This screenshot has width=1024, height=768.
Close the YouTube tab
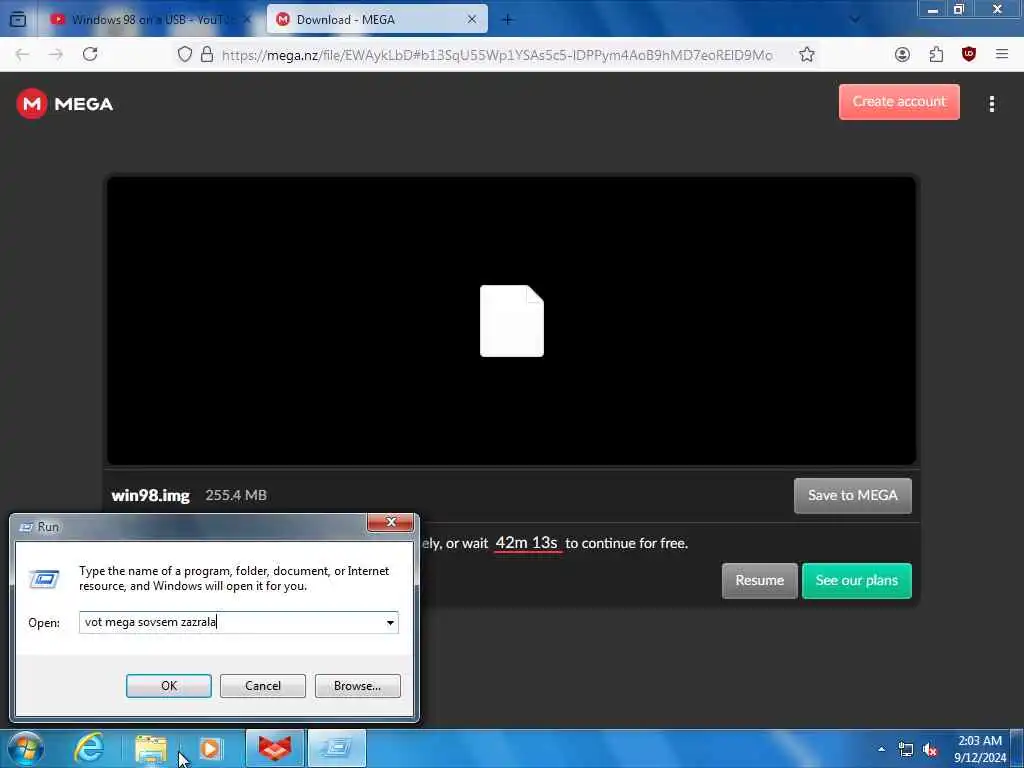[x=248, y=20]
